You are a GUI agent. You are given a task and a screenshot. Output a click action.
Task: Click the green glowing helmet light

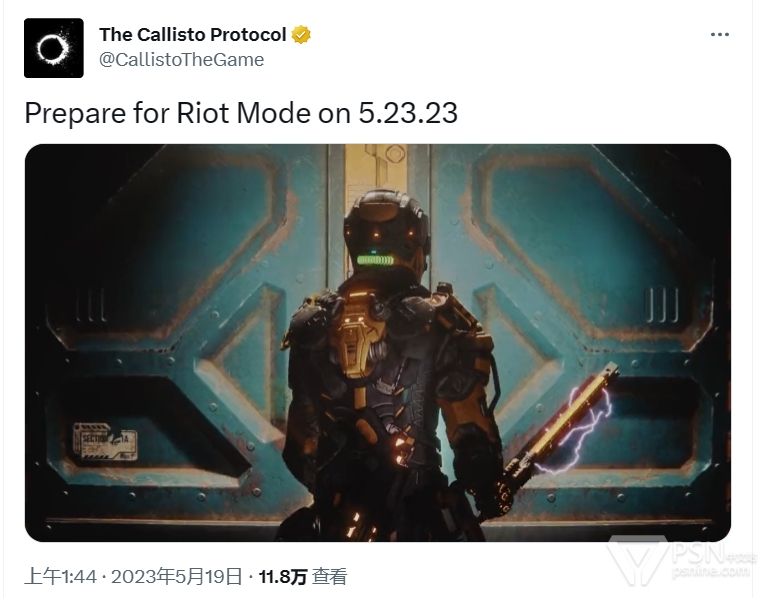point(375,260)
